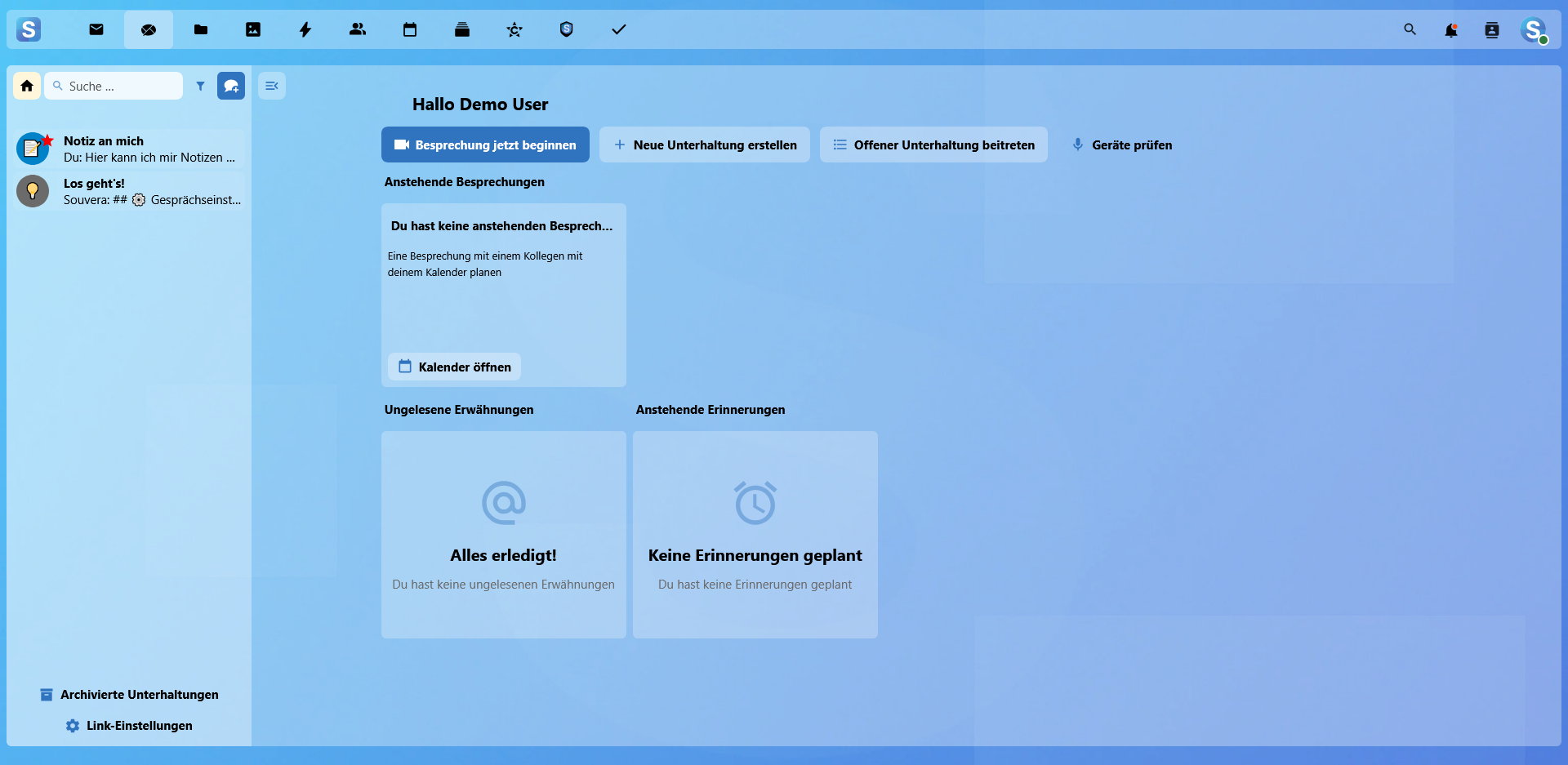Open the Contacts app in top bar

(358, 29)
